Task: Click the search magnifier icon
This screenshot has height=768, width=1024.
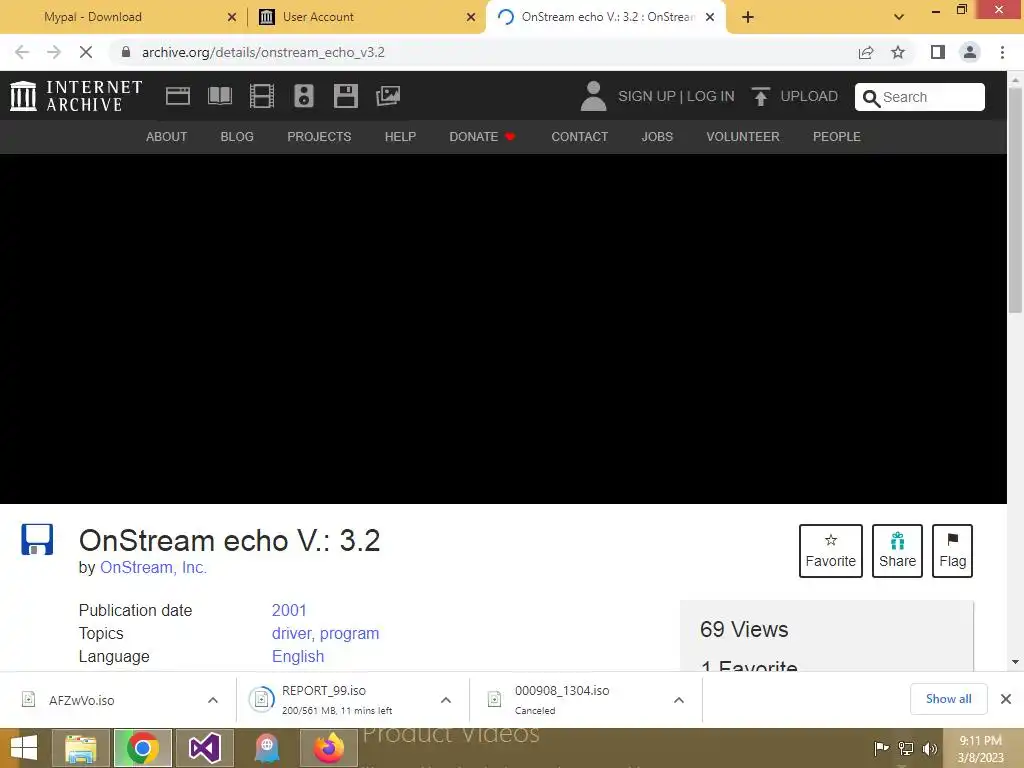Action: 871,98
